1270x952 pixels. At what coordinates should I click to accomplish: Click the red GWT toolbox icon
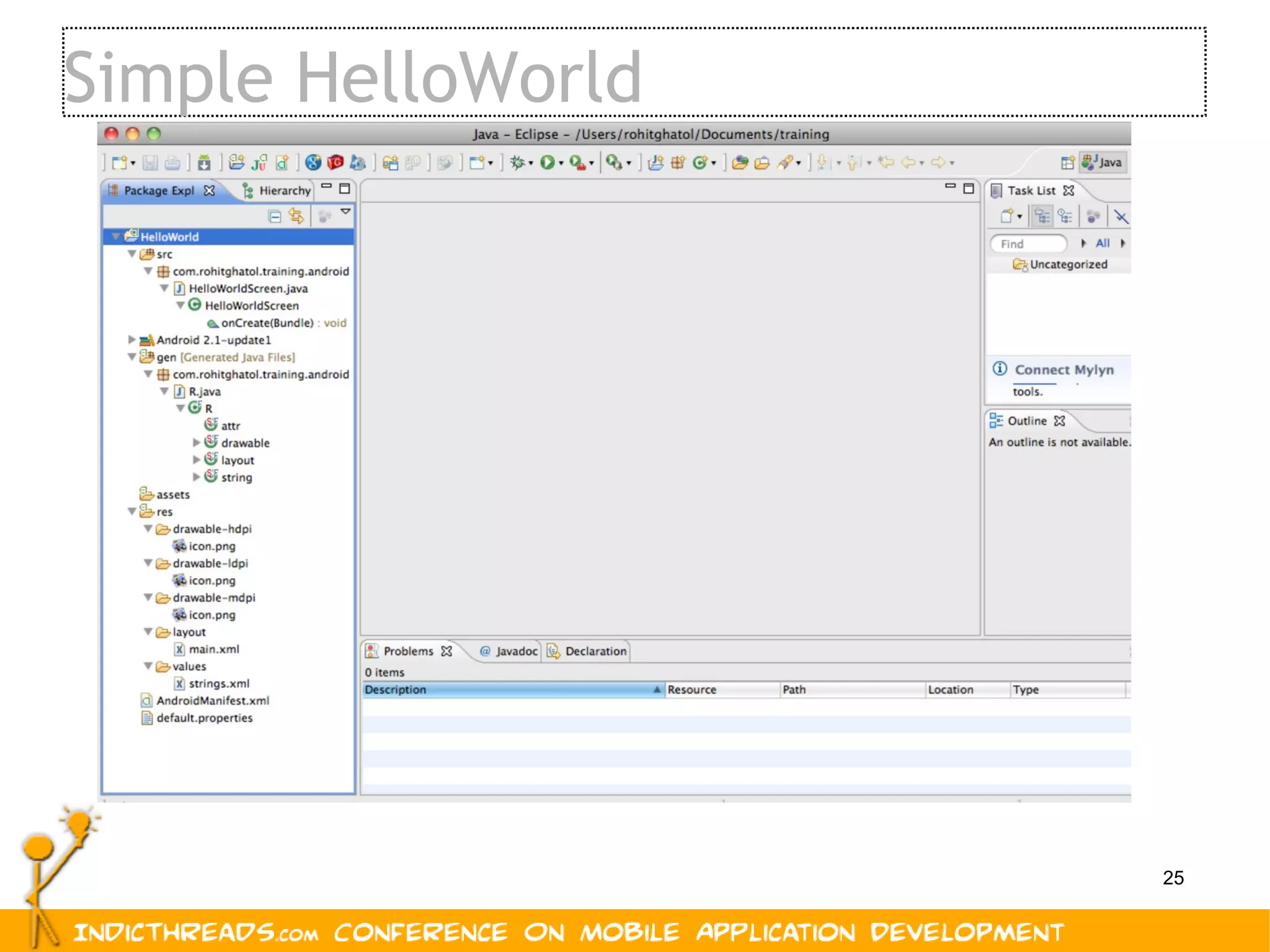tap(335, 162)
